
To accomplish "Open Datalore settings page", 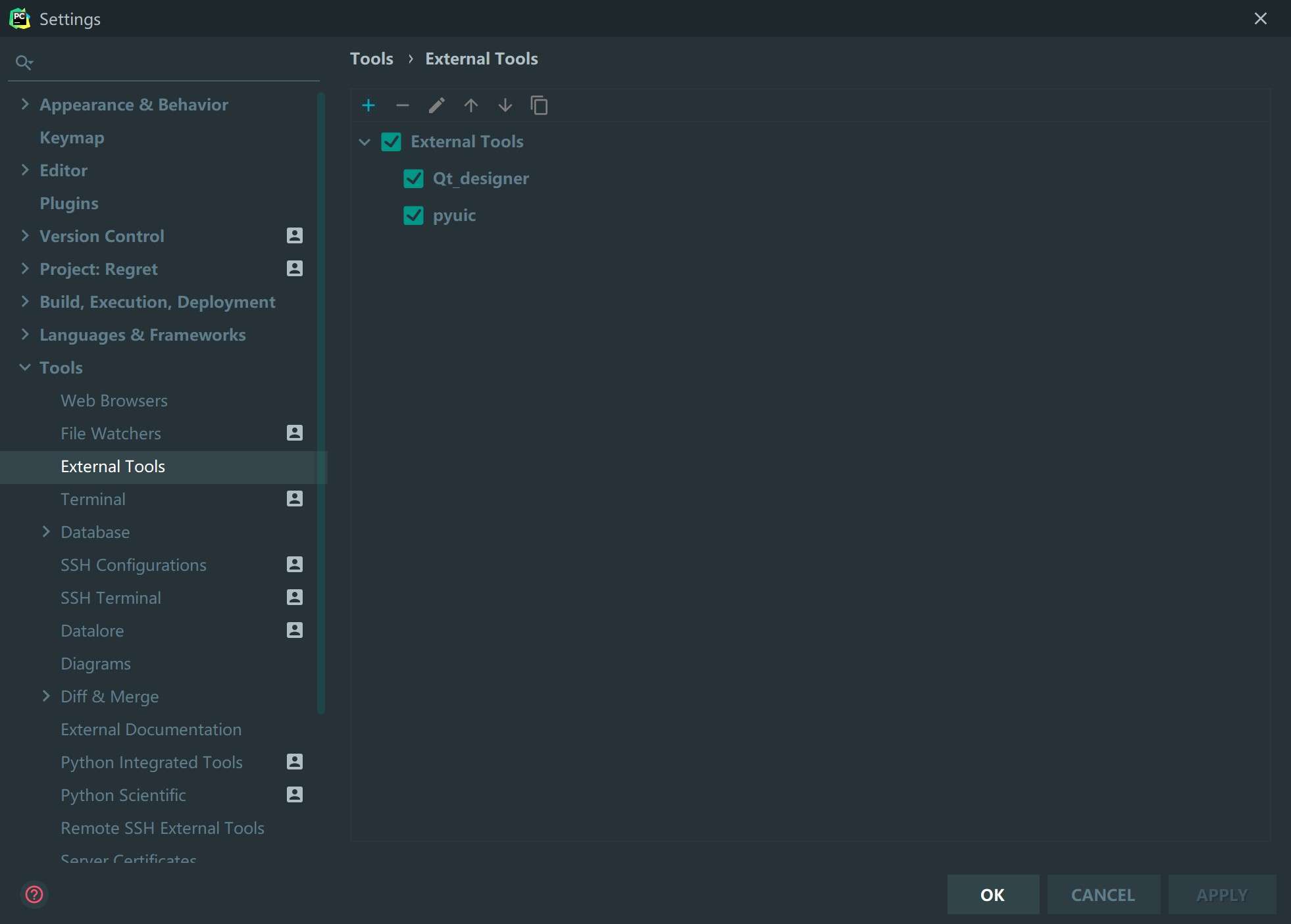I will pos(92,631).
